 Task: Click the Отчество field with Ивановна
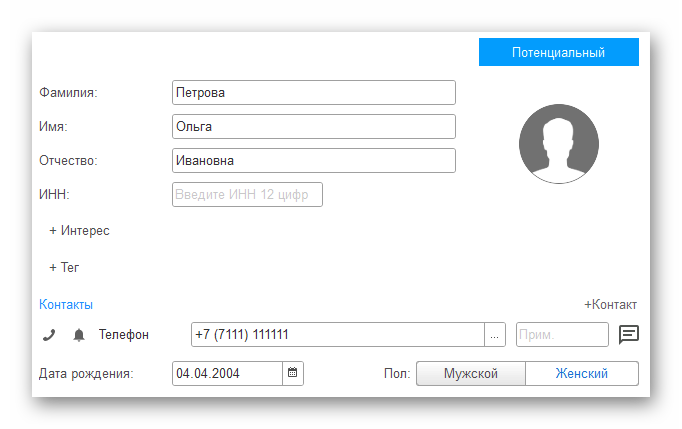(x=313, y=161)
